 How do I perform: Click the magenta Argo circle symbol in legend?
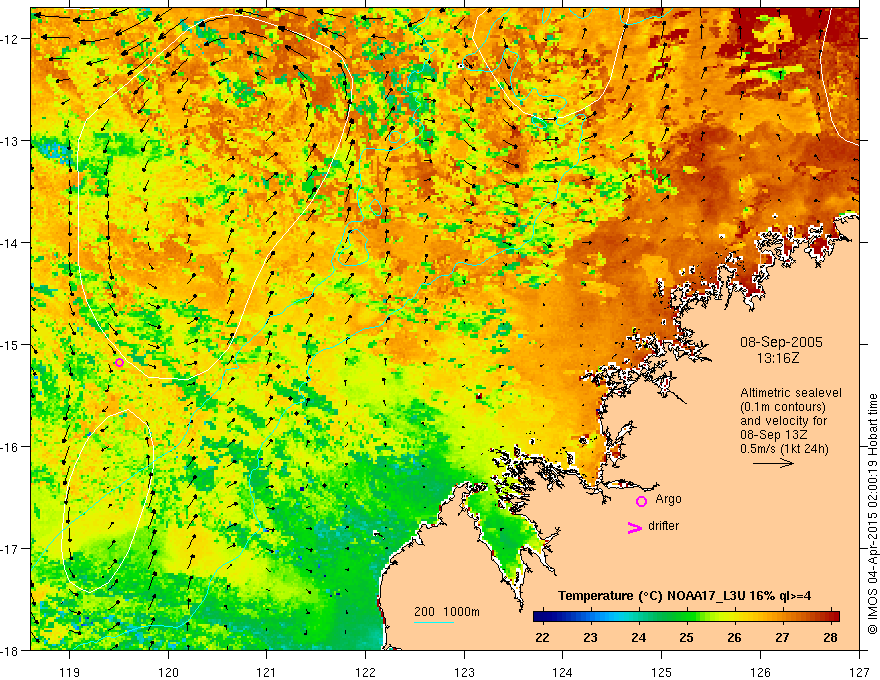tap(641, 501)
